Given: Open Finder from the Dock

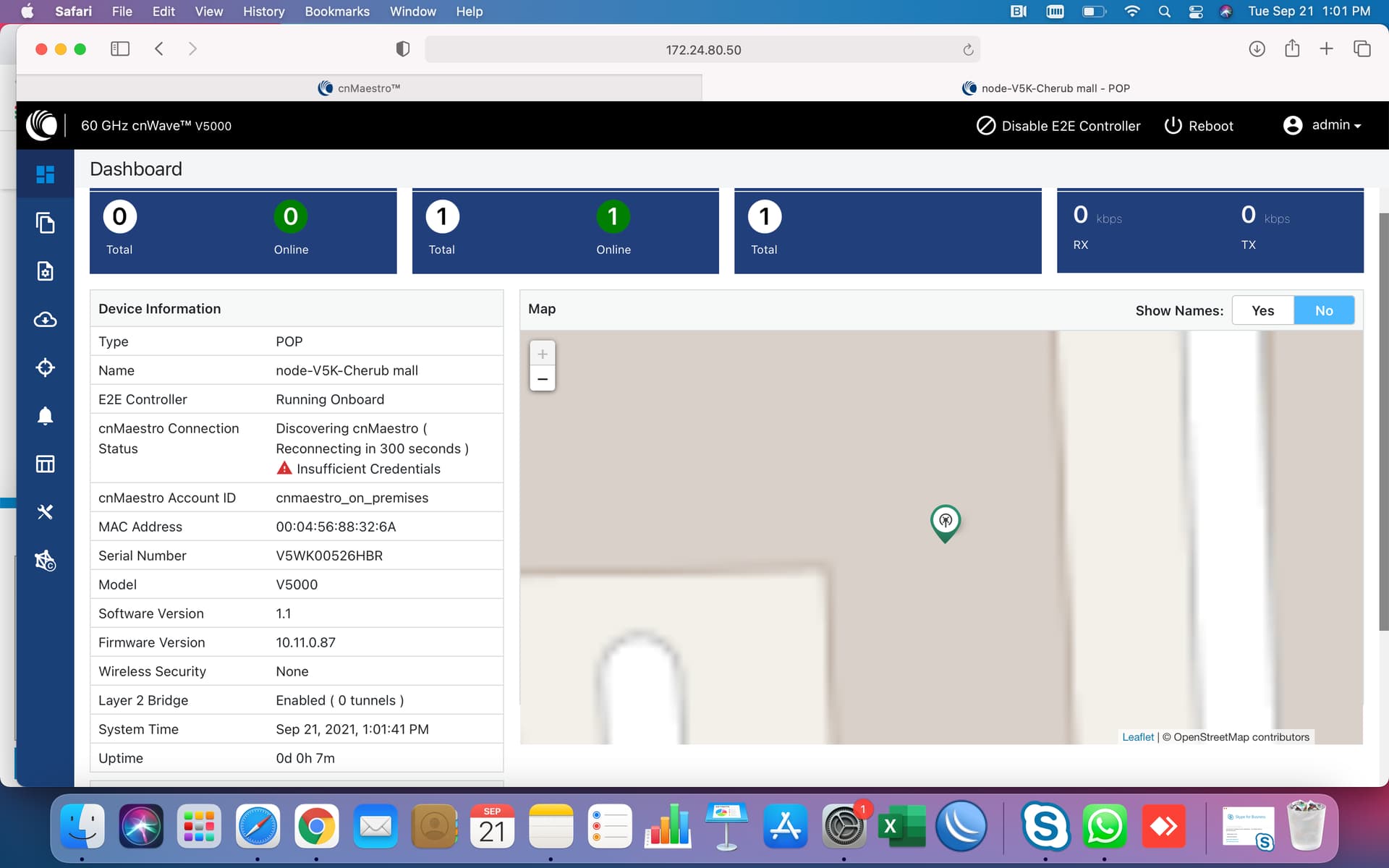Looking at the screenshot, I should (x=82, y=826).
